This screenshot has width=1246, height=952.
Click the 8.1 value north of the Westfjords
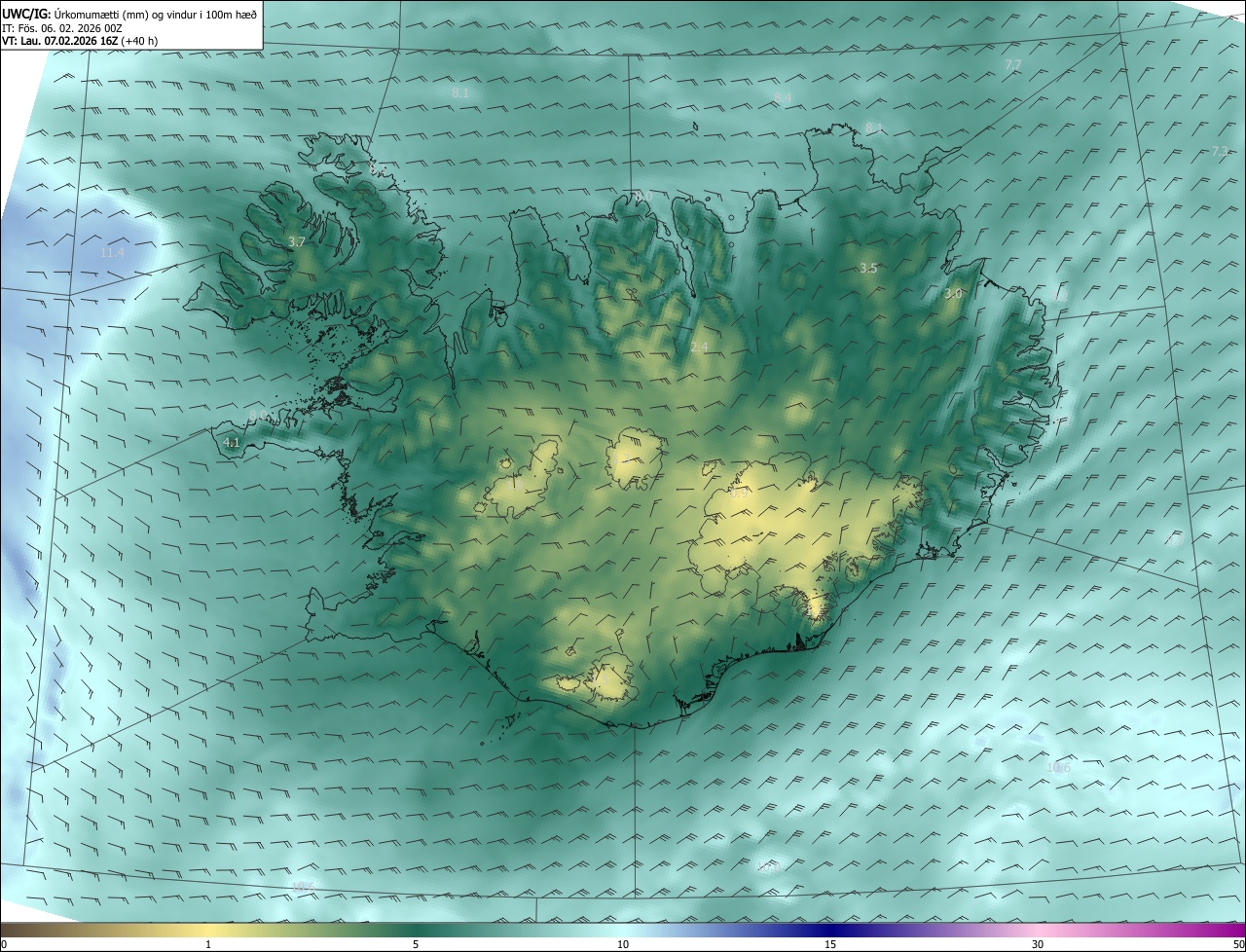pos(461,92)
